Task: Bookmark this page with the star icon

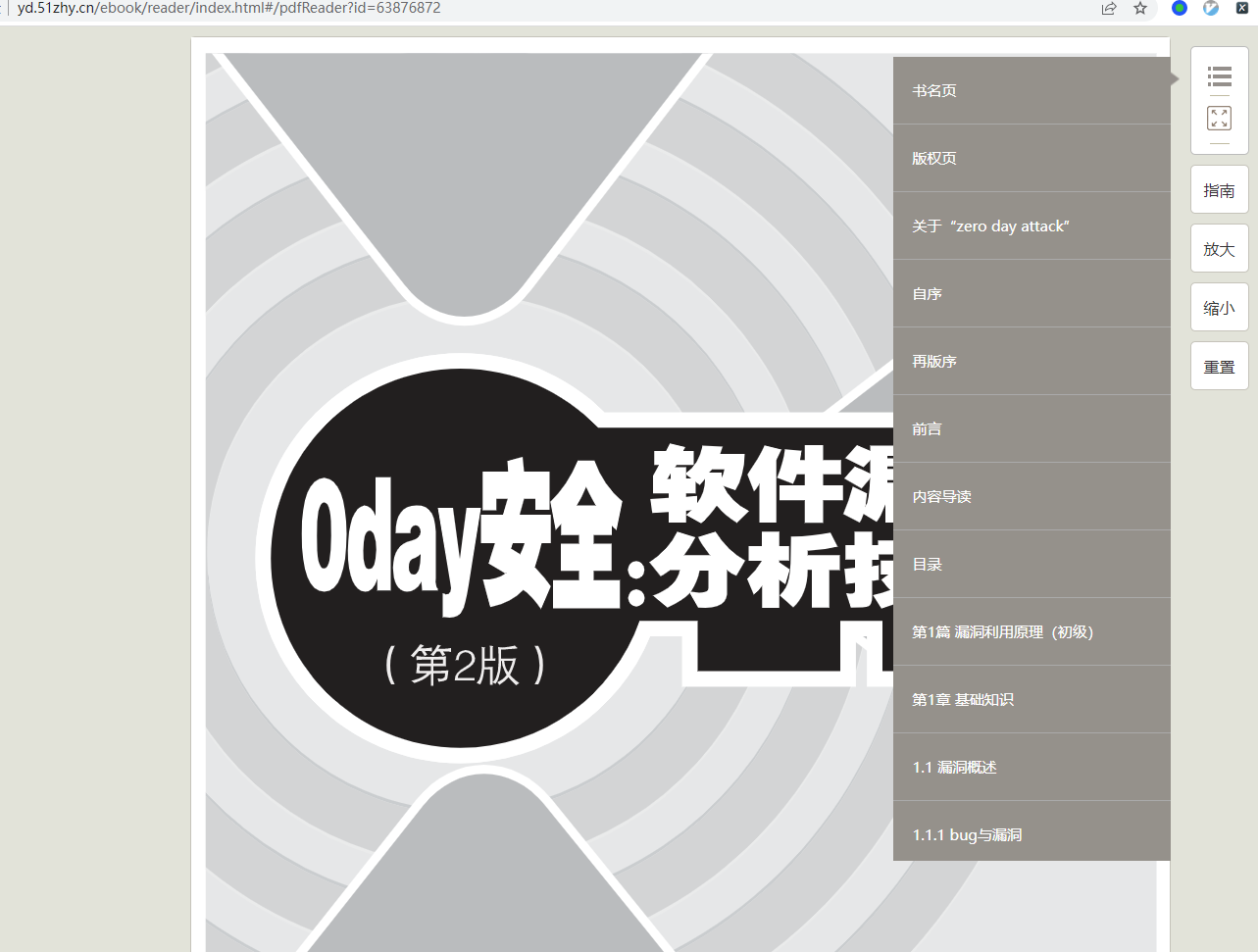Action: coord(1140,8)
